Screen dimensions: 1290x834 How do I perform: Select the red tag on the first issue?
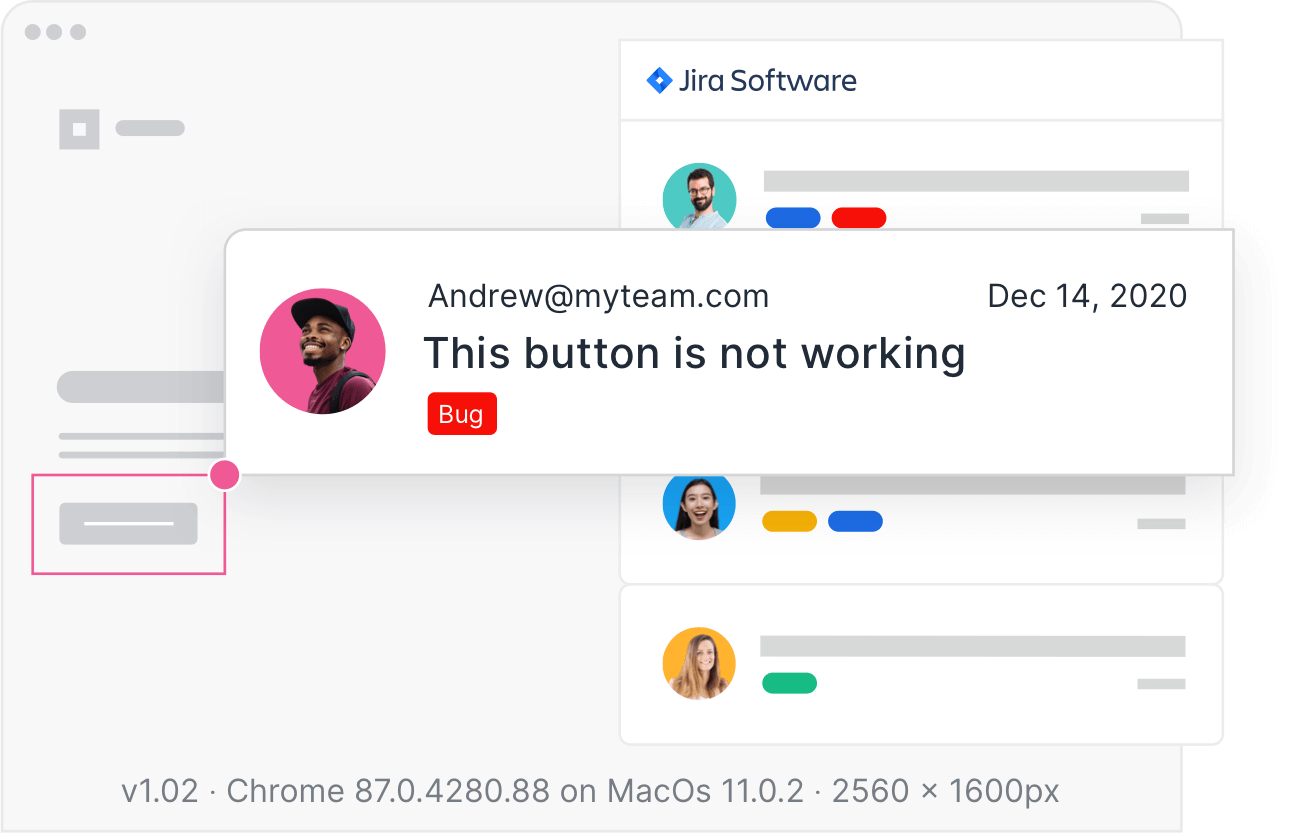pos(859,218)
